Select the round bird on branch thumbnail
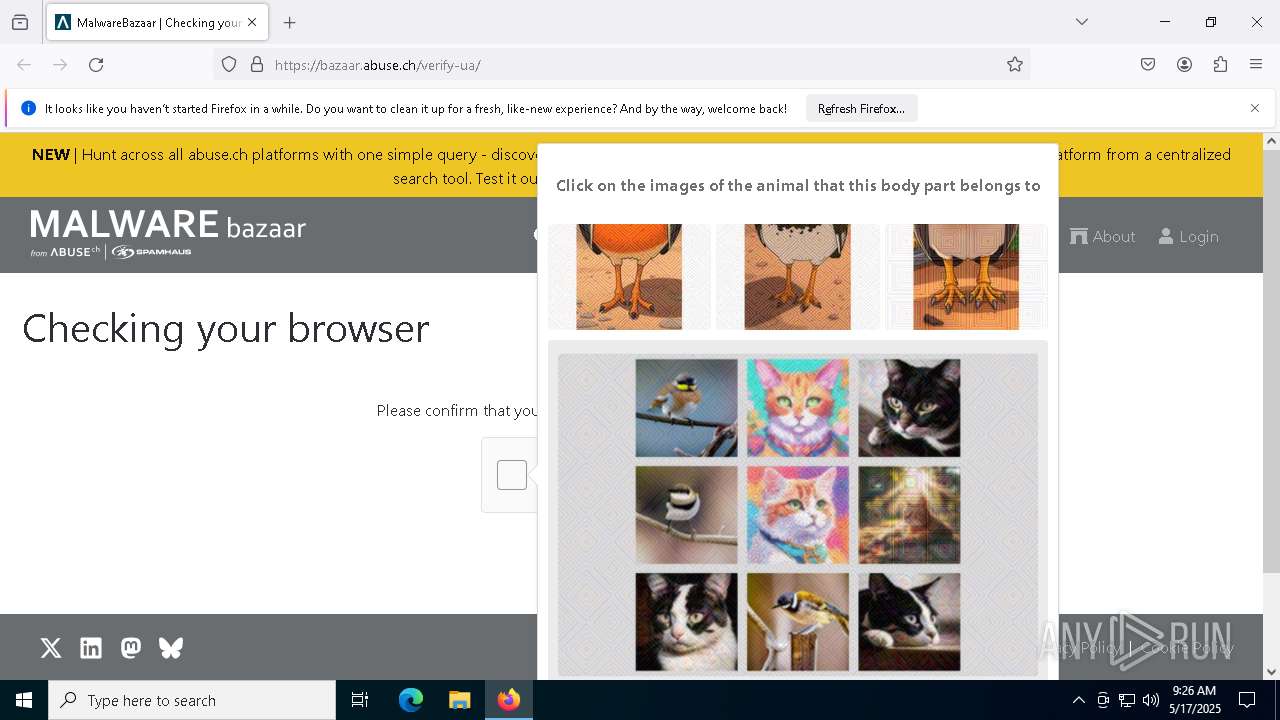 tap(686, 515)
